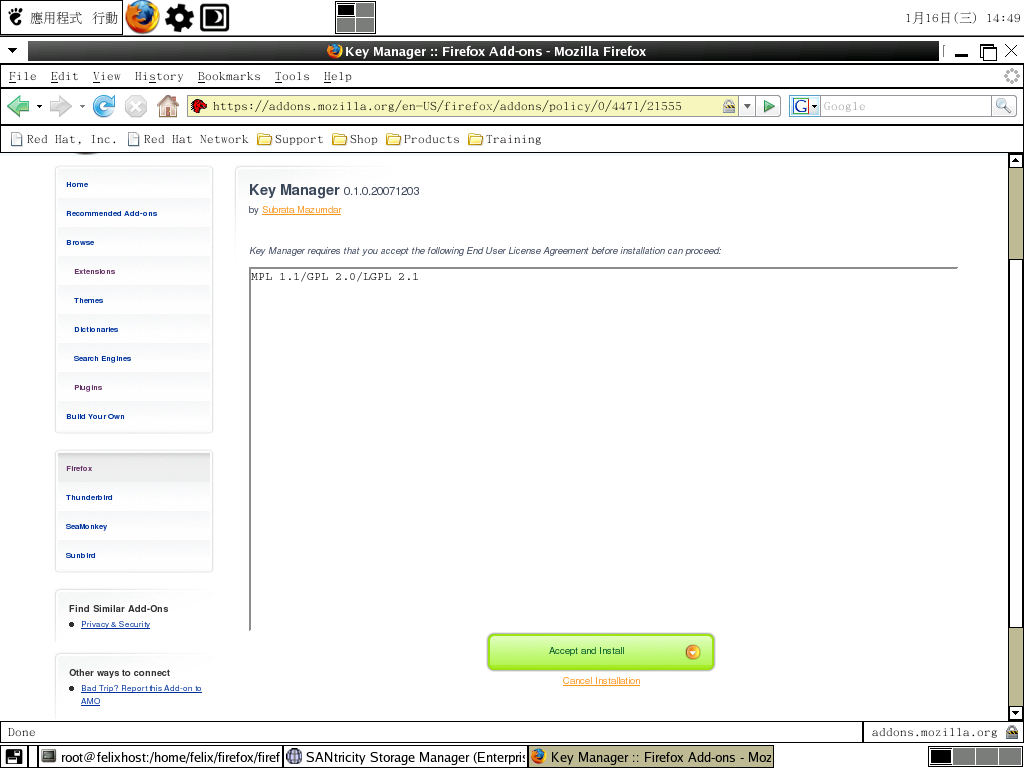1024x768 pixels.
Task: Click the vertical scrollbar down arrow
Action: [1015, 712]
